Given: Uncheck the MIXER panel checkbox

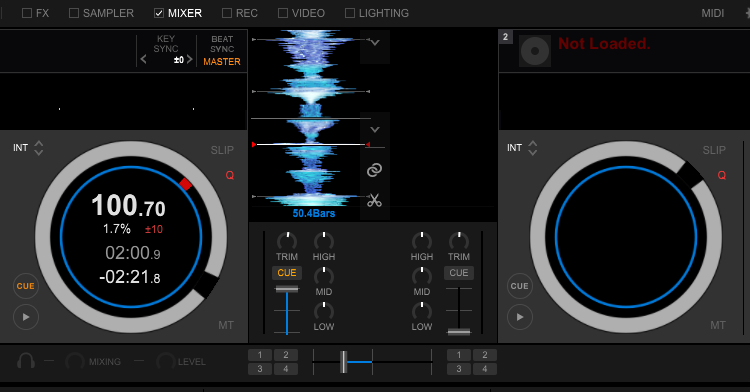Looking at the screenshot, I should click(x=159, y=13).
